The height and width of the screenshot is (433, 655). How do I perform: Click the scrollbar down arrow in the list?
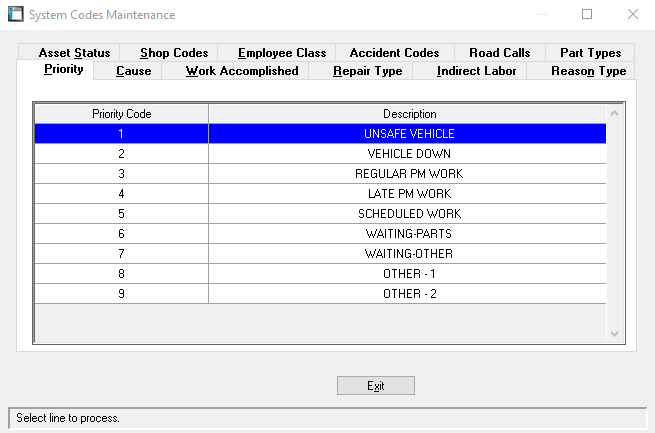tap(615, 334)
